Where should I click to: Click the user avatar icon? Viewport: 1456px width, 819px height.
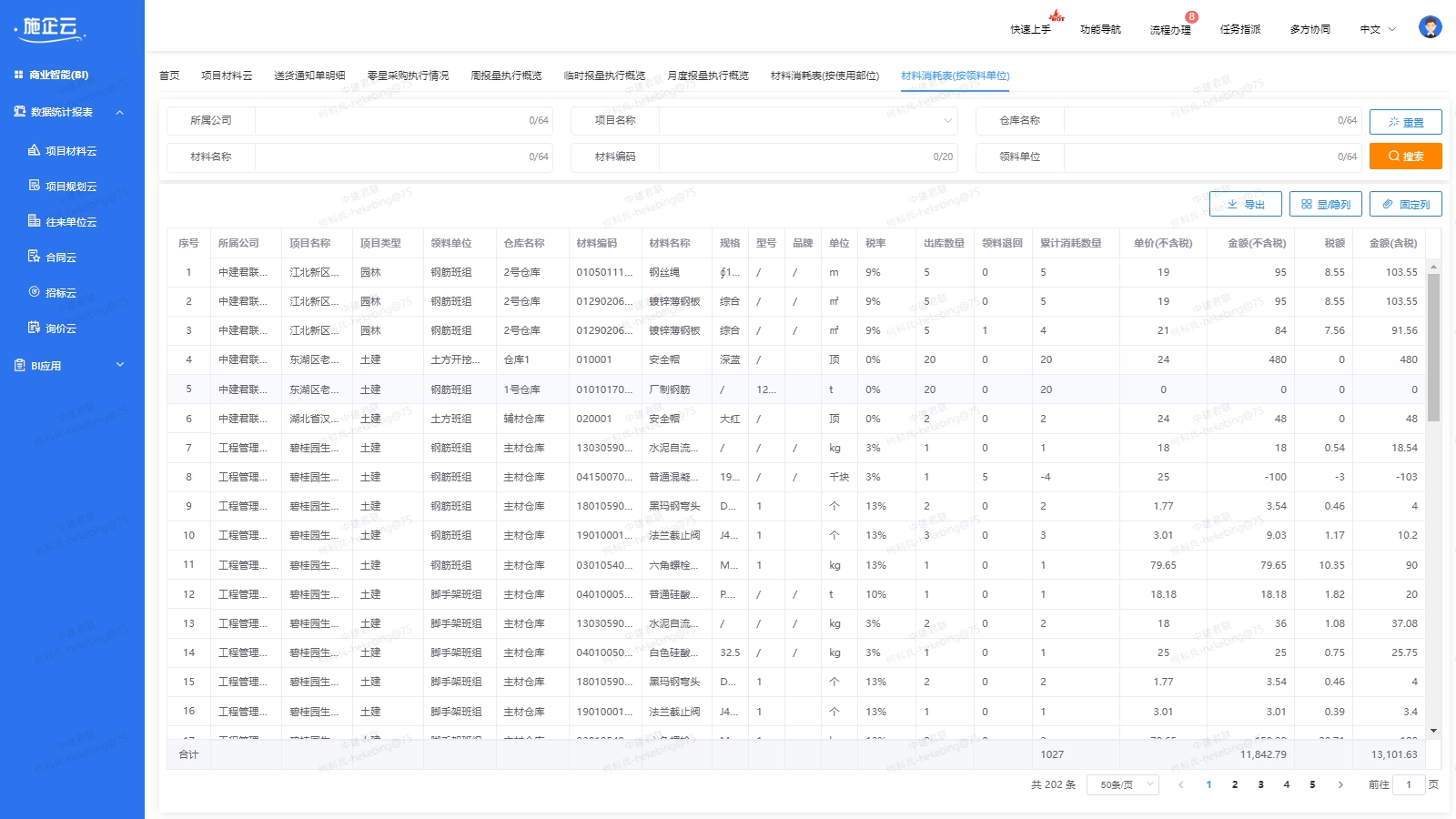point(1430,28)
